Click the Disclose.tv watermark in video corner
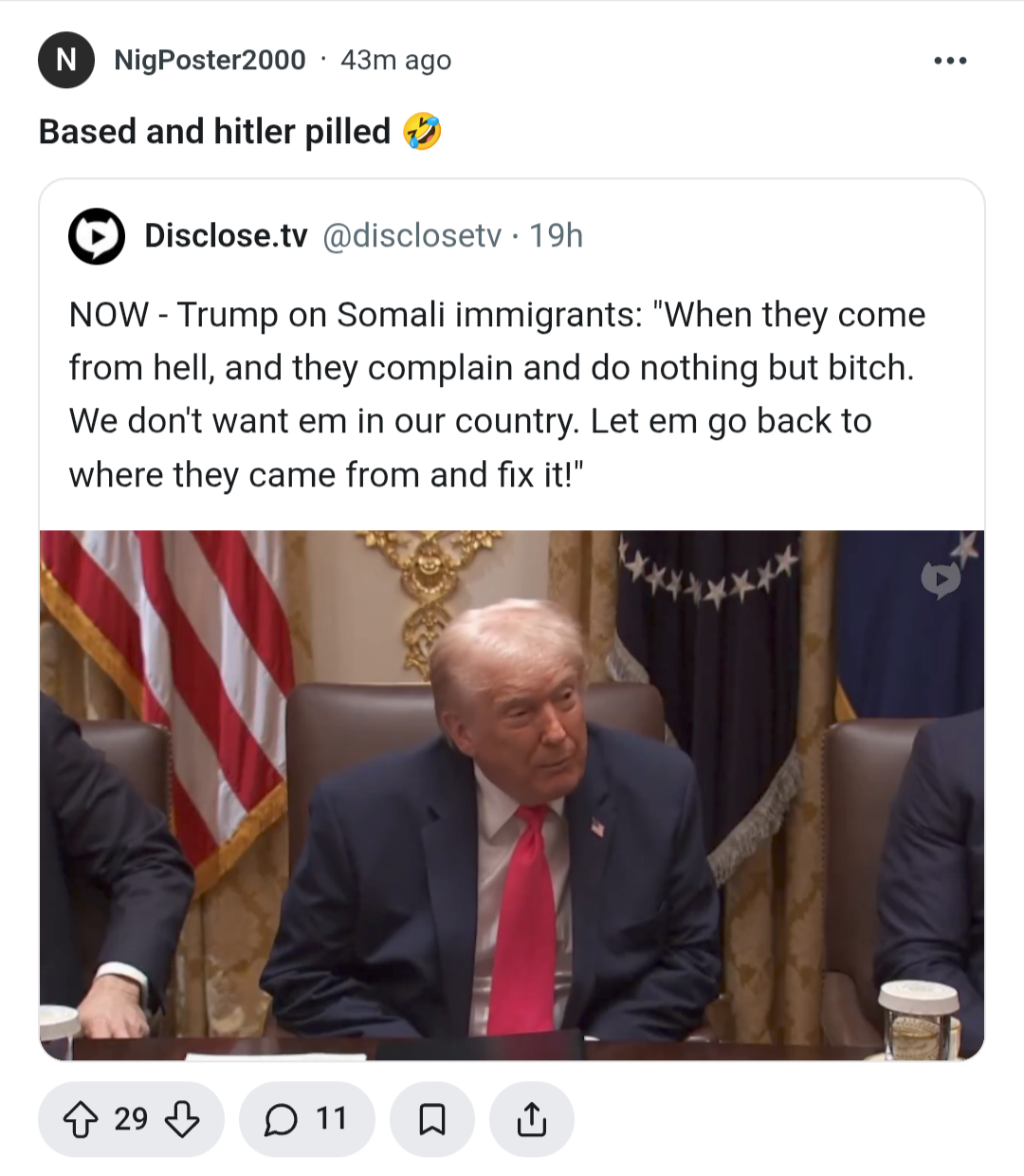The image size is (1024, 1176). [941, 579]
